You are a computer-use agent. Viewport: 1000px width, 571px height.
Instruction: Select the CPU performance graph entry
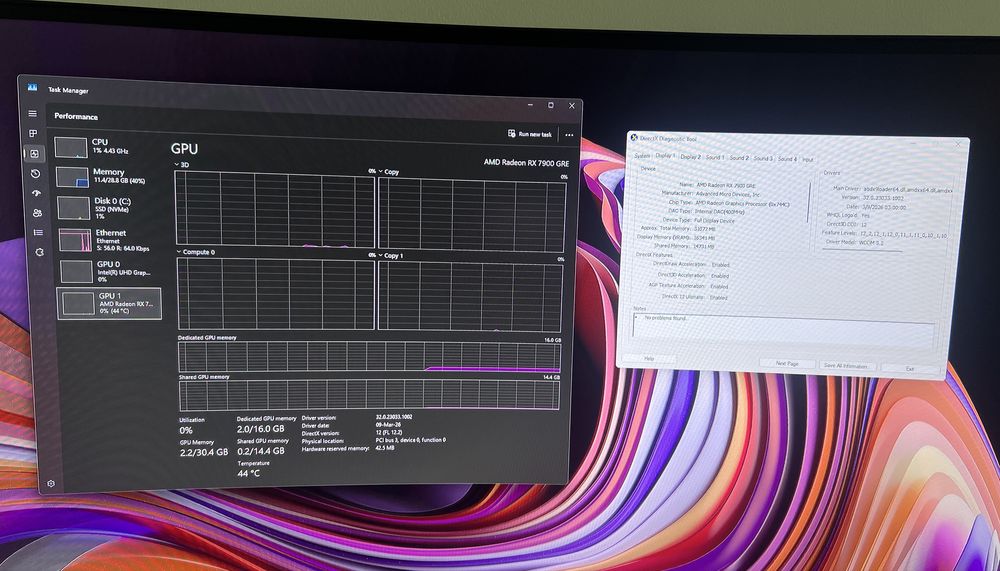click(107, 147)
